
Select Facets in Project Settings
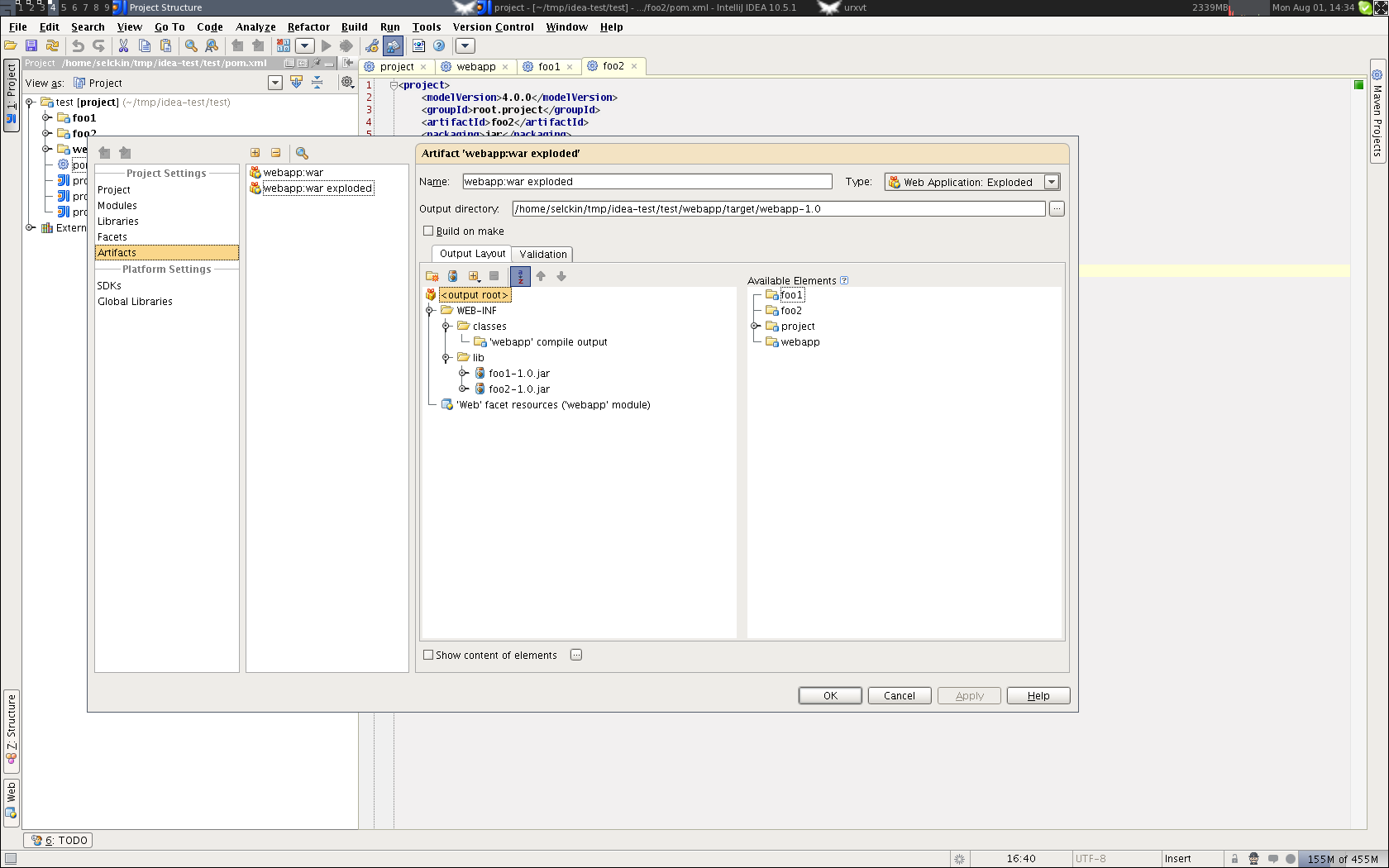click(112, 237)
